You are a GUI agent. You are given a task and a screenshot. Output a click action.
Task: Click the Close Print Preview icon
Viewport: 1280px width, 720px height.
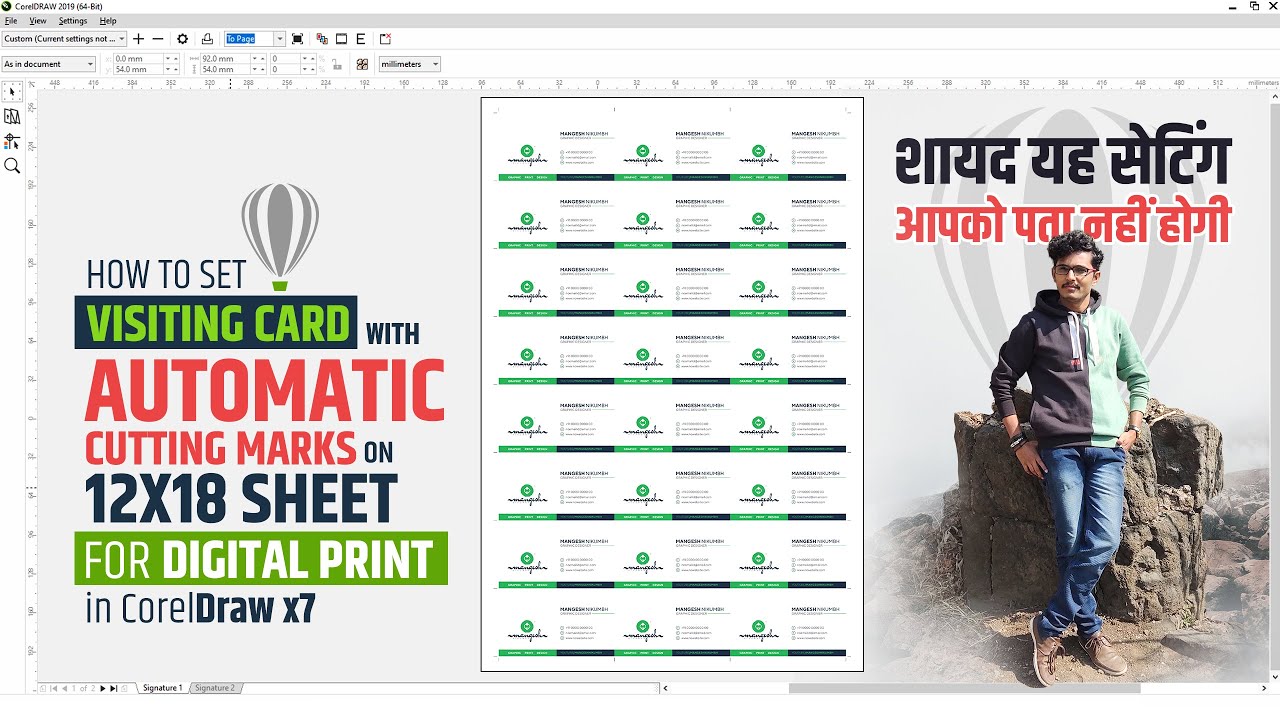coord(385,39)
